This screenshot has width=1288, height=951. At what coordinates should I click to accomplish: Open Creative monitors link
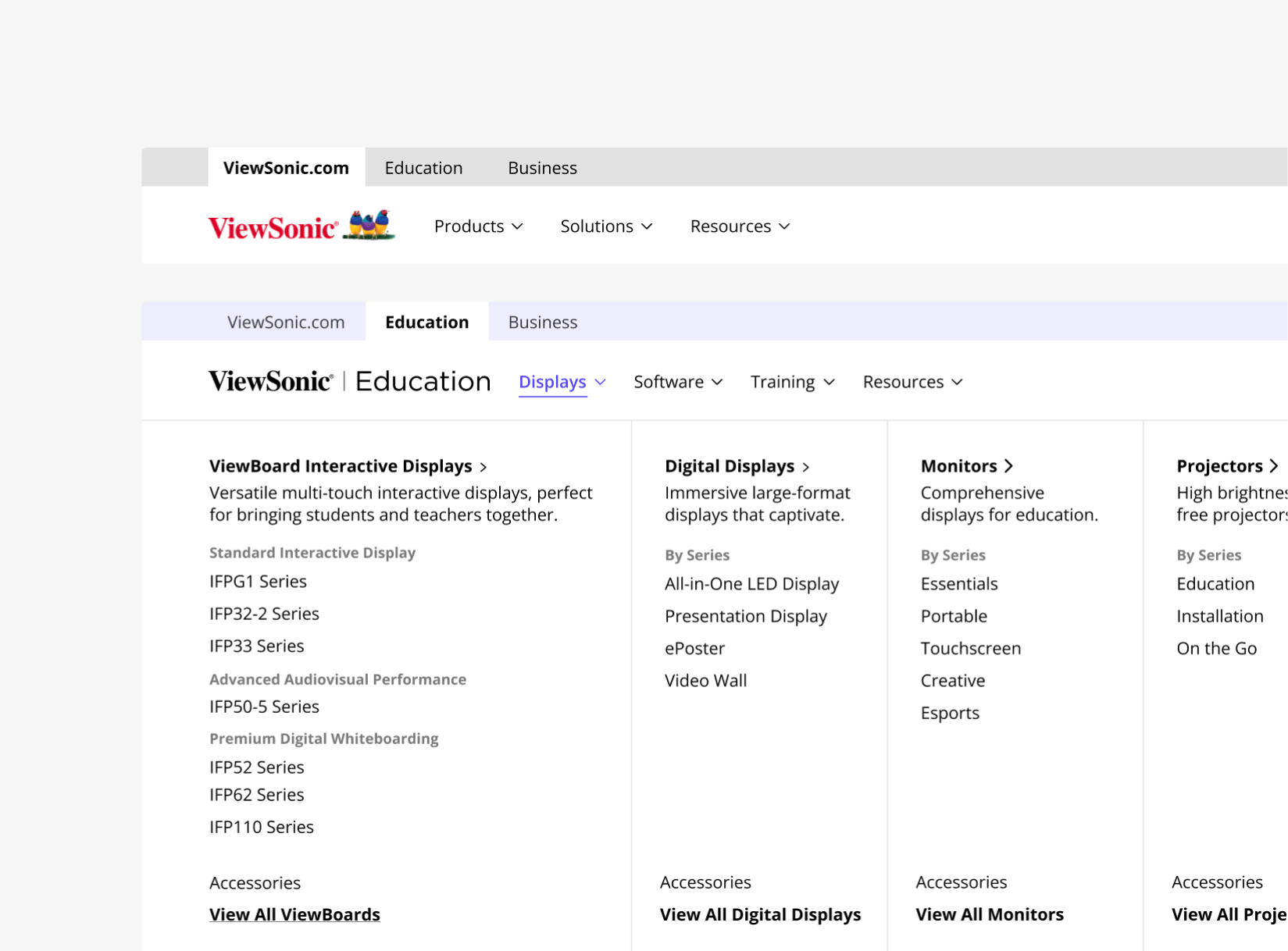(953, 680)
